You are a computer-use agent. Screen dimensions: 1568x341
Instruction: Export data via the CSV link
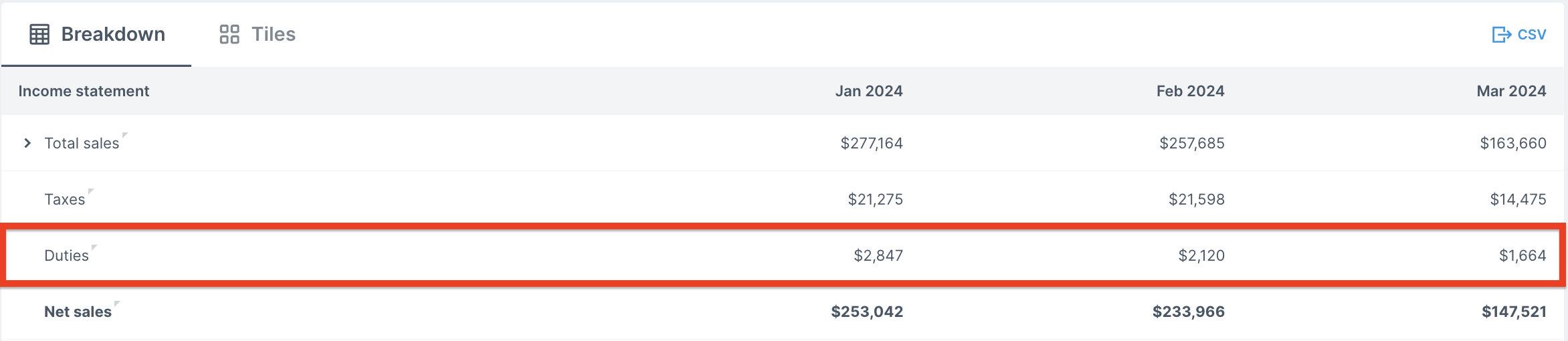pos(1519,34)
